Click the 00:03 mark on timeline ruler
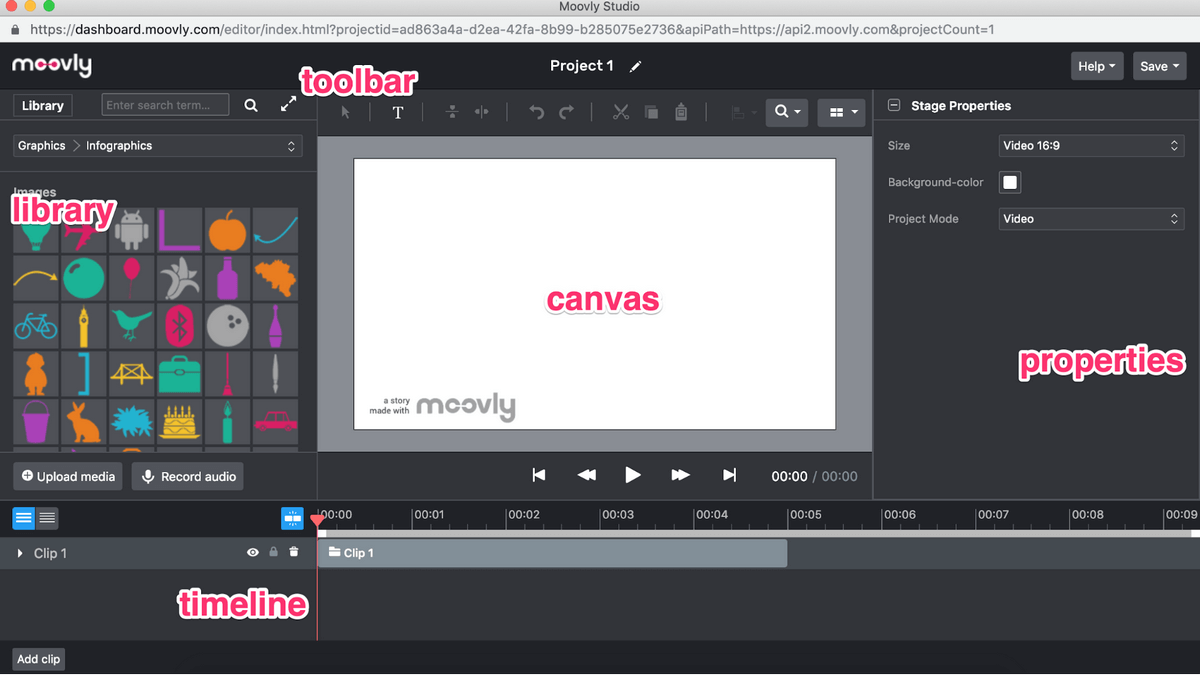 (620, 515)
